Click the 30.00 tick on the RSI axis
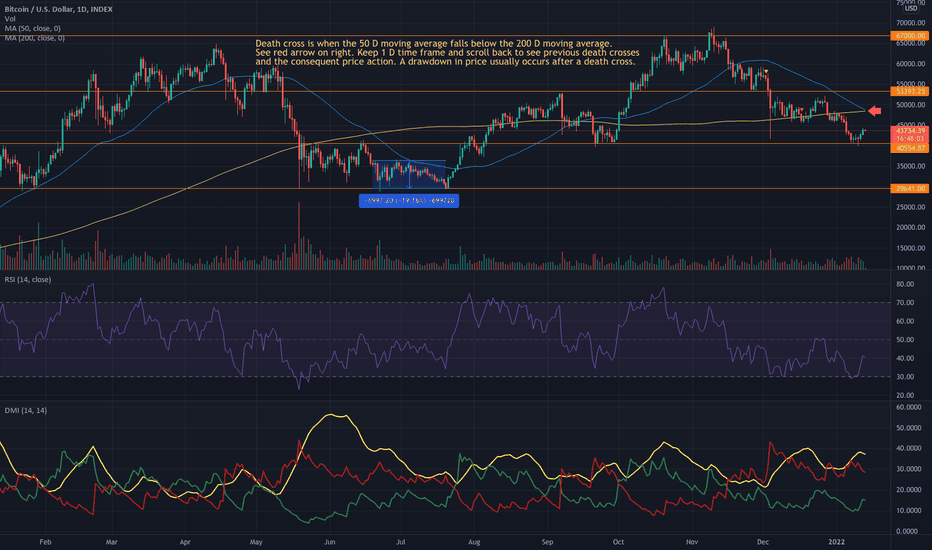This screenshot has width=932, height=550. click(905, 377)
